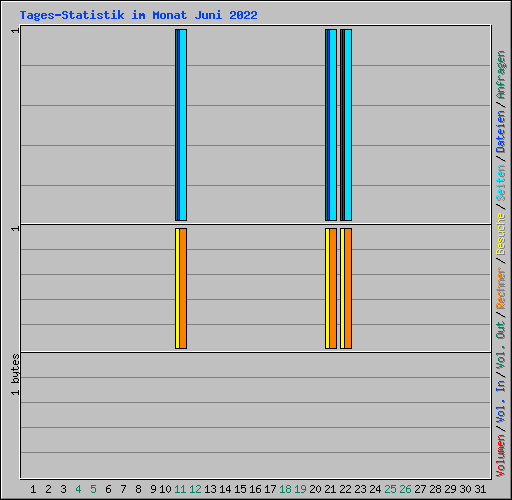Screen dimensions: 512x500
Task: Click the "1 bytes" axis label
Action: (x=15, y=375)
